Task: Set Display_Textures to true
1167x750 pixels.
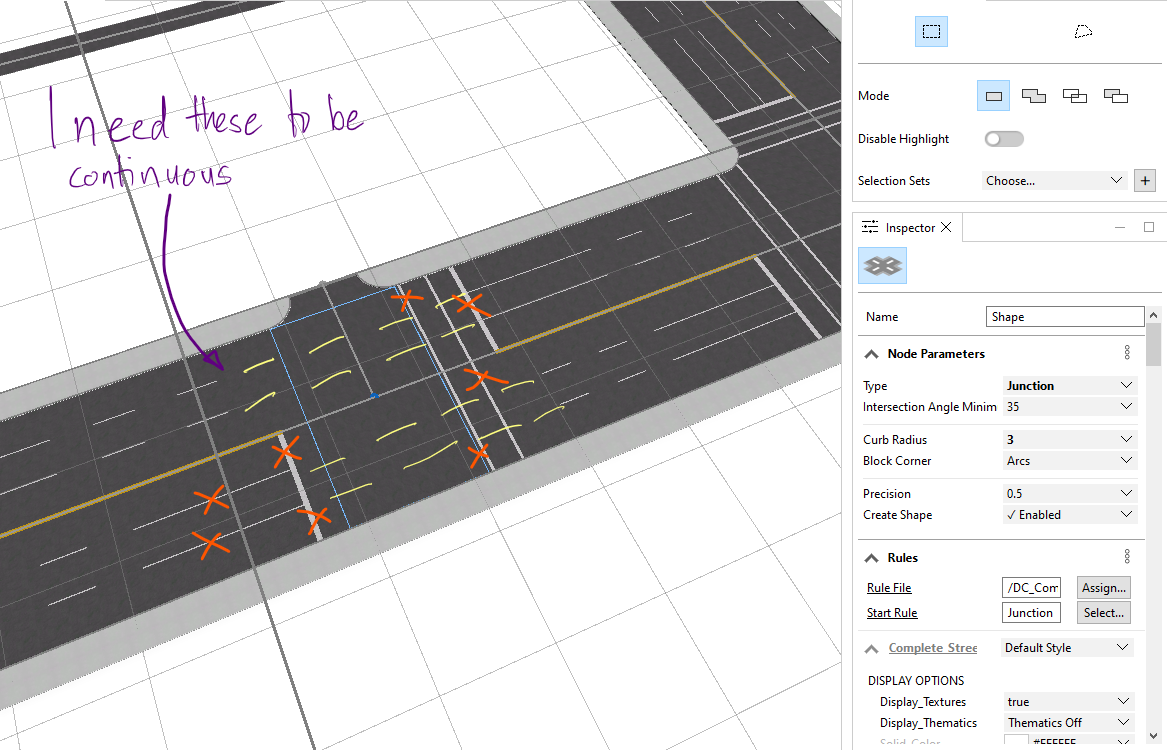Action: coord(1068,701)
